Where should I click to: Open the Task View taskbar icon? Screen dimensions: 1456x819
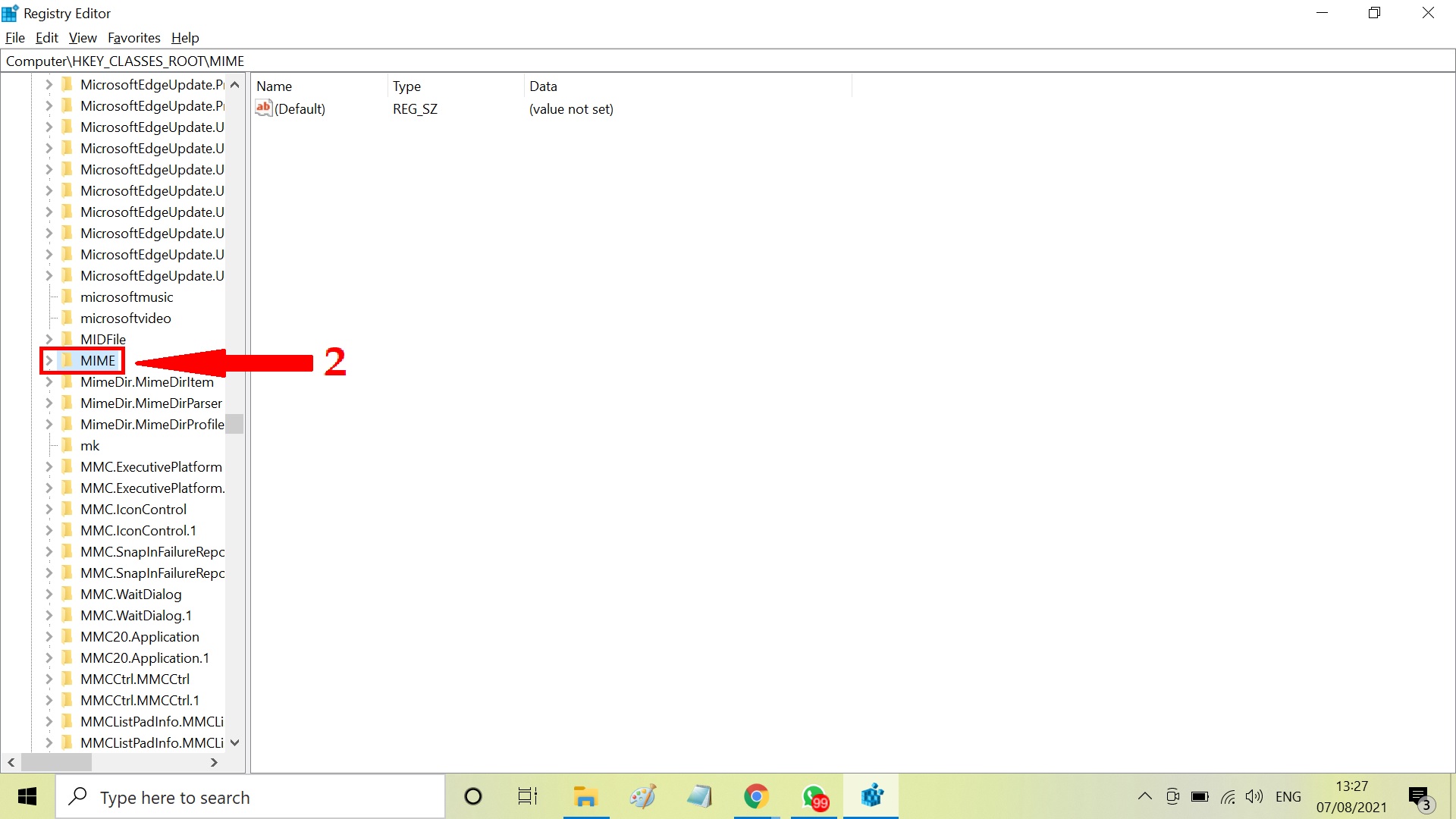(x=527, y=796)
